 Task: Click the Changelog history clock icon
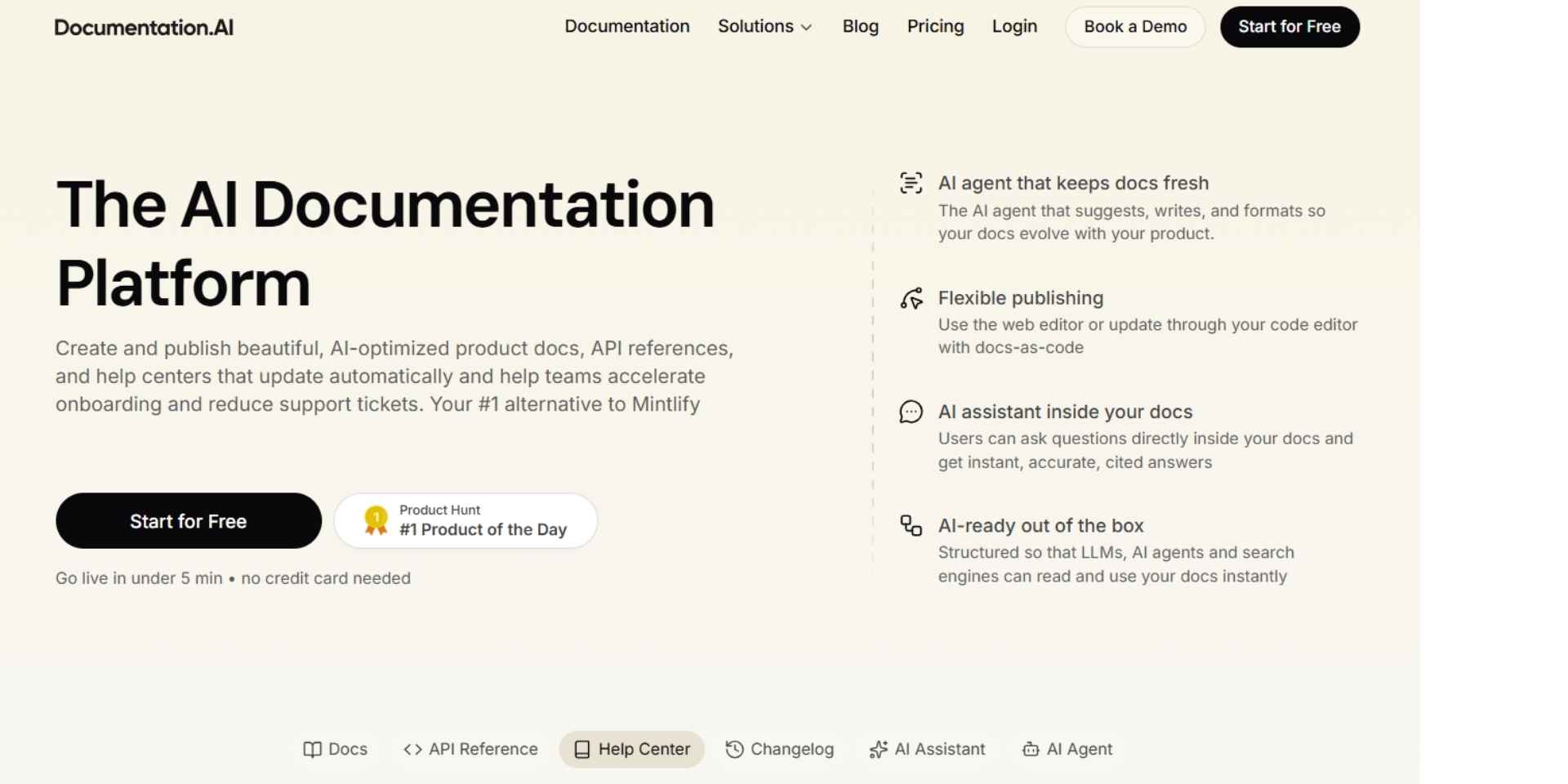coord(733,749)
